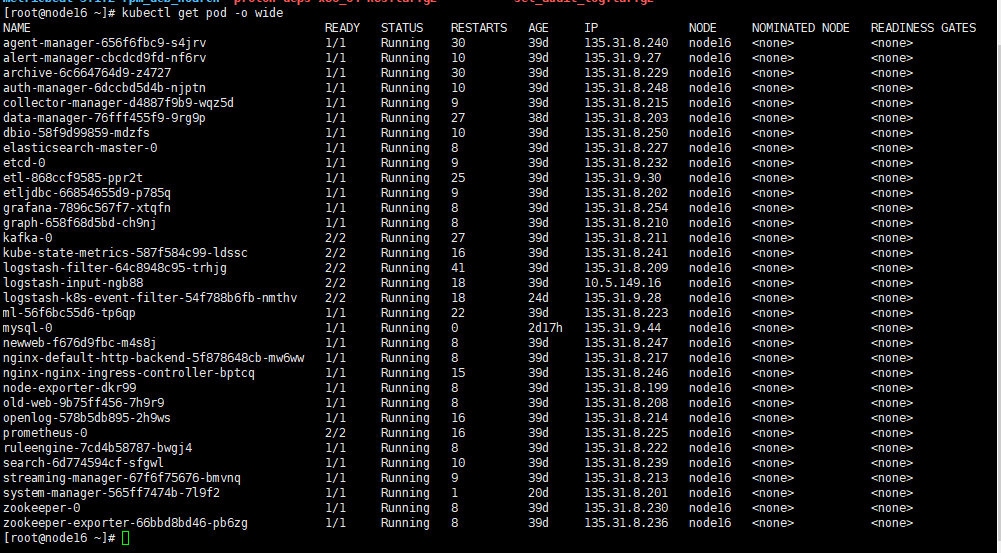Click pod name nginx-nginx-ingress-controller-bptcq
The height and width of the screenshot is (553, 1001).
click(x=129, y=373)
